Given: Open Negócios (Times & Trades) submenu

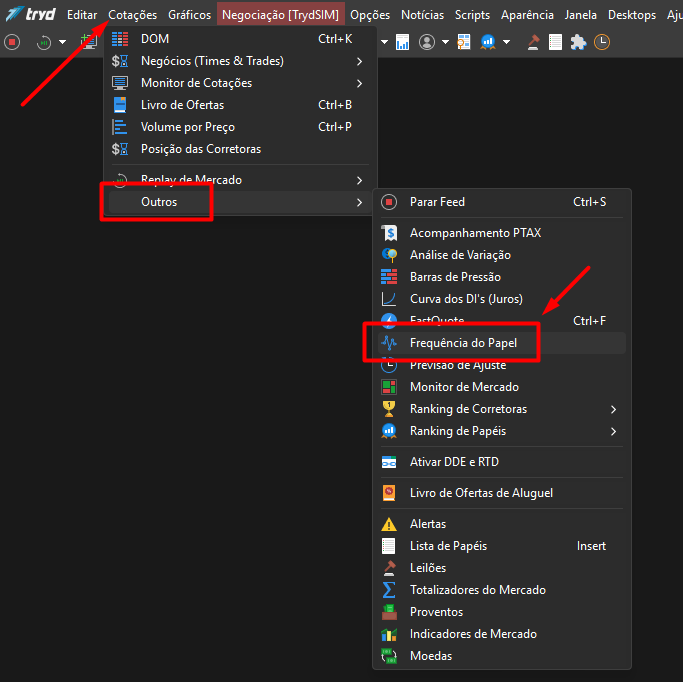Looking at the screenshot, I should click(x=240, y=61).
